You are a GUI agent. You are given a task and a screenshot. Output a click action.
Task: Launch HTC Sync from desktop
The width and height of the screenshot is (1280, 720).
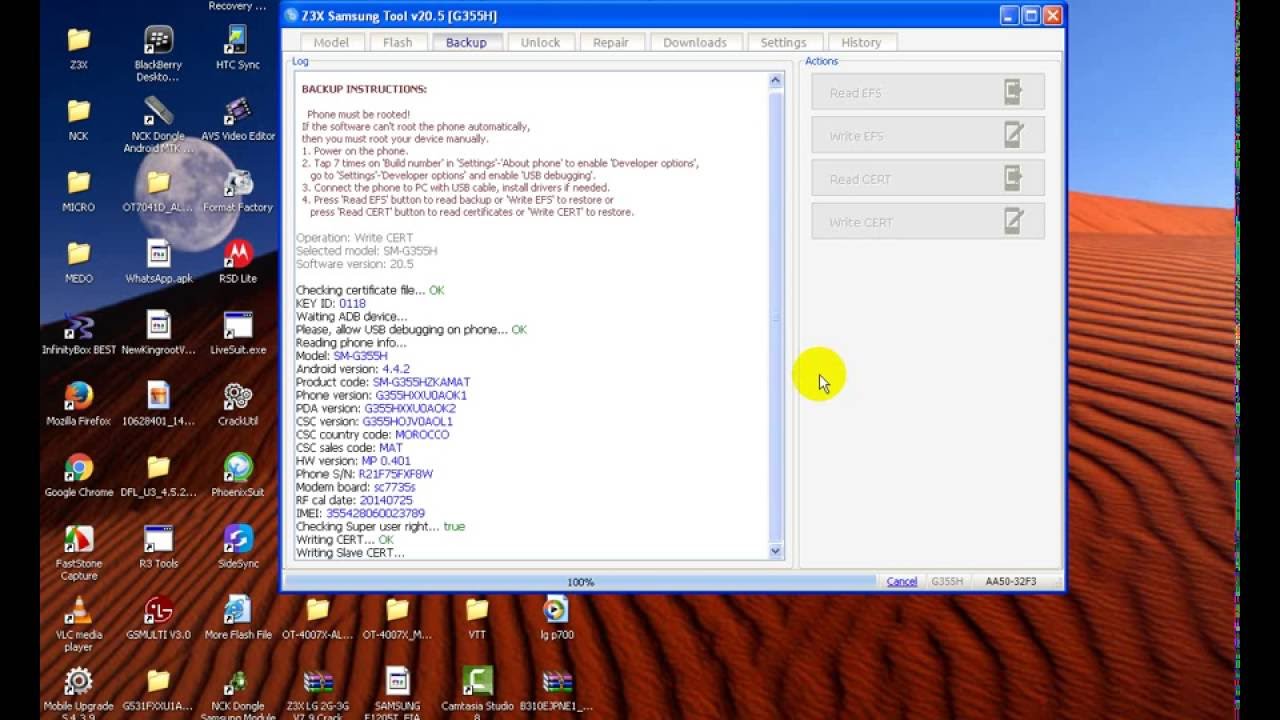click(x=238, y=48)
